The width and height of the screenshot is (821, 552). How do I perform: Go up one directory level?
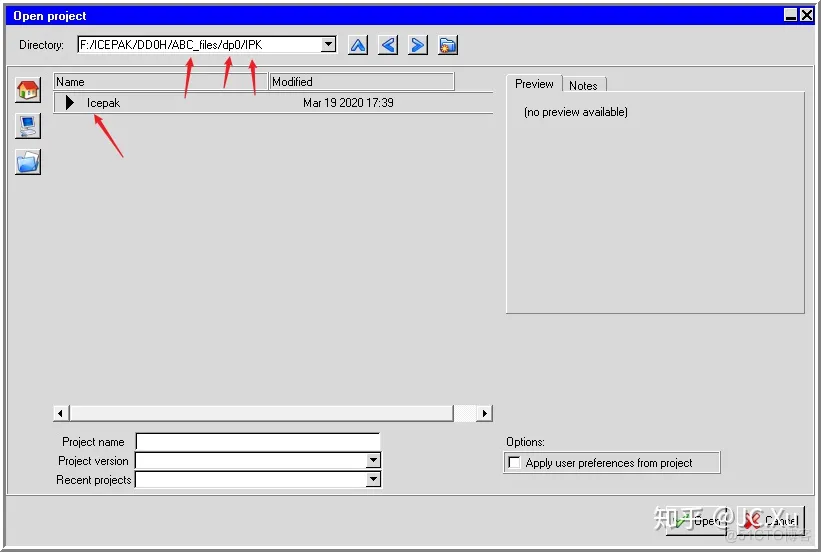tap(358, 45)
